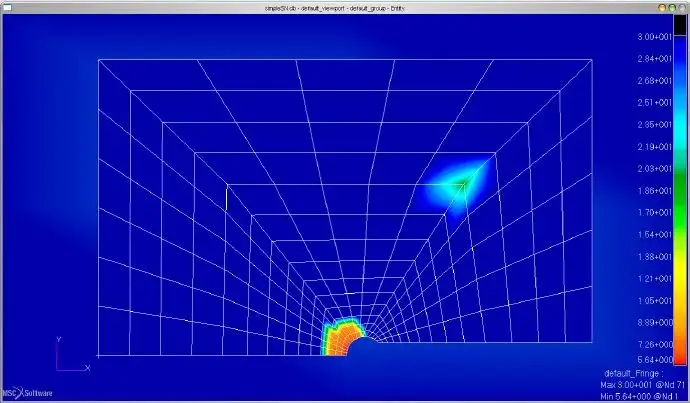690x403 pixels.
Task: Select the legend value 1.70+001
Action: click(x=654, y=212)
